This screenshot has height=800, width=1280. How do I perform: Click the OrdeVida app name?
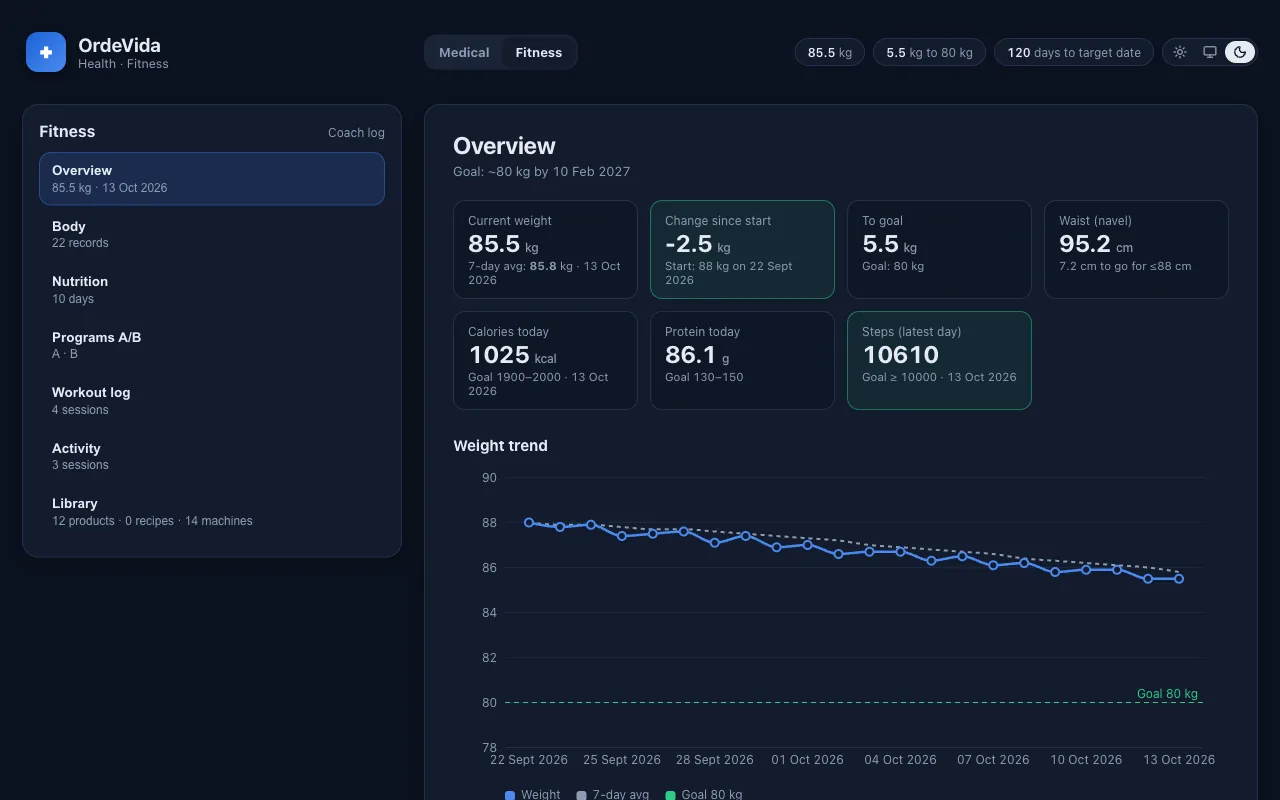tap(119, 45)
